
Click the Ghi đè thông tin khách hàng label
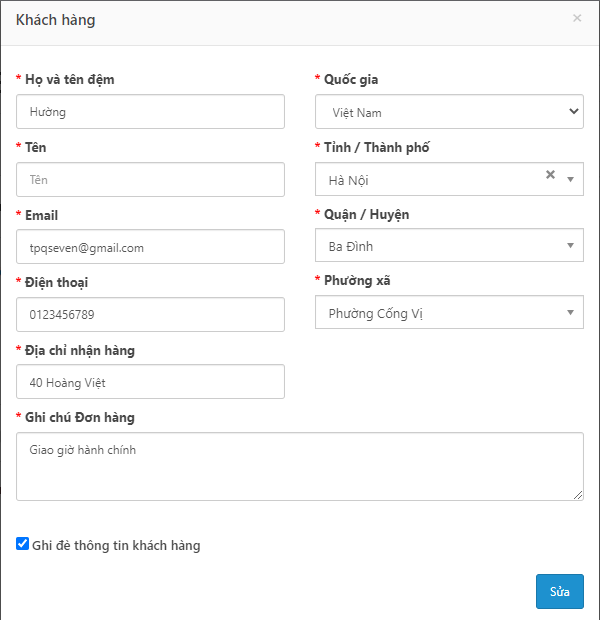(116, 546)
